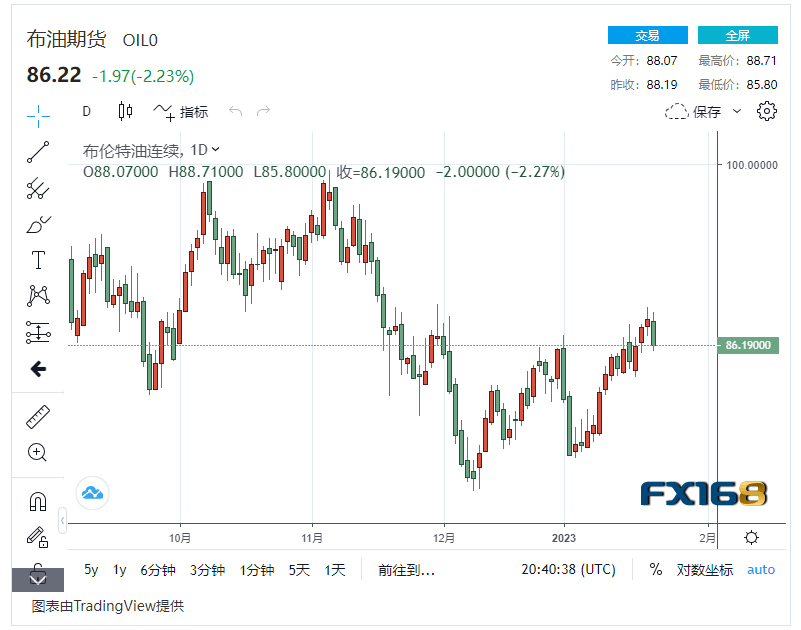The width and height of the screenshot is (801, 630).
Task: Click the 交易 trade button
Action: pos(647,35)
